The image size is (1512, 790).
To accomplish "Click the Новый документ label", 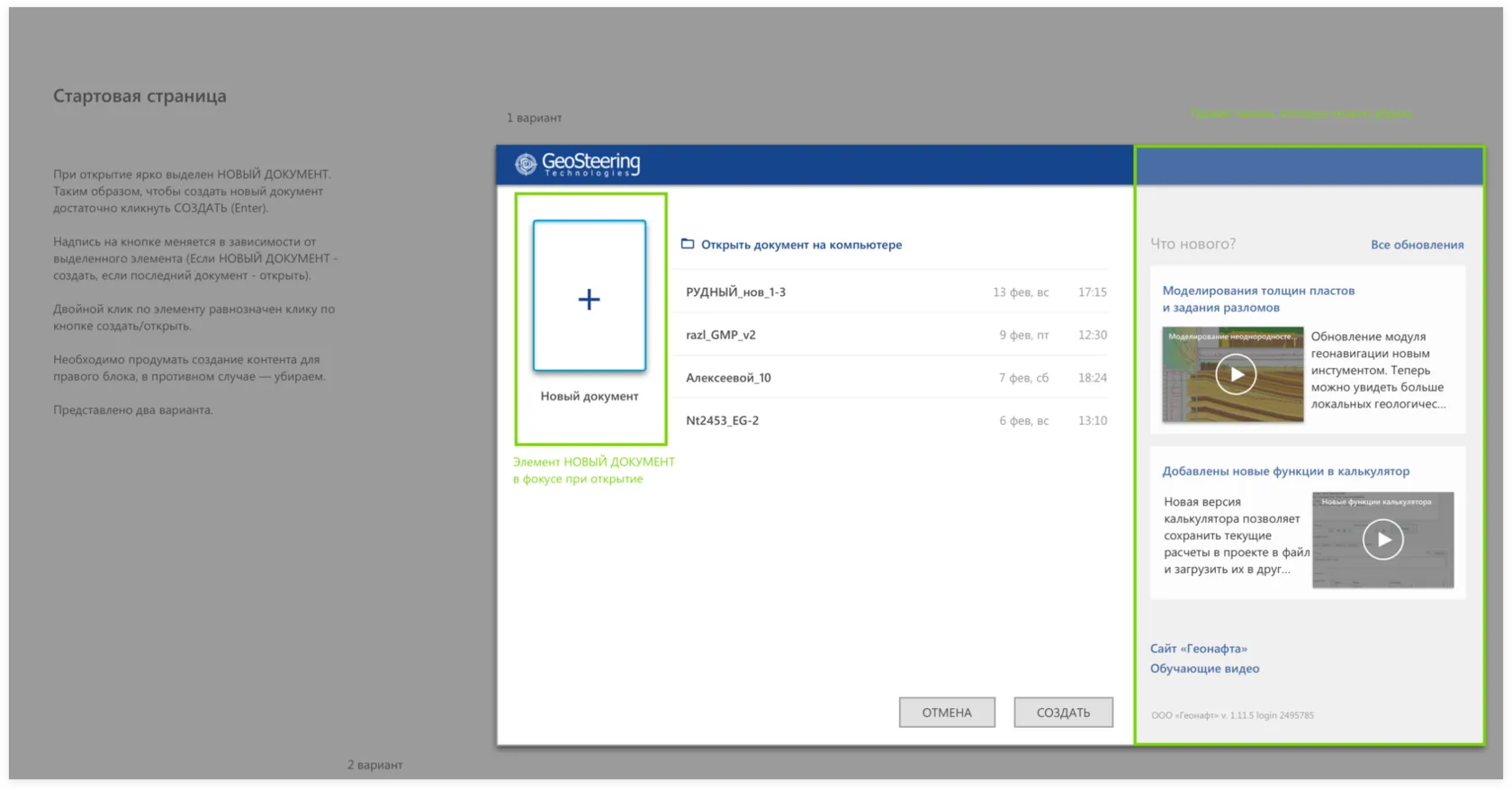I will (589, 396).
